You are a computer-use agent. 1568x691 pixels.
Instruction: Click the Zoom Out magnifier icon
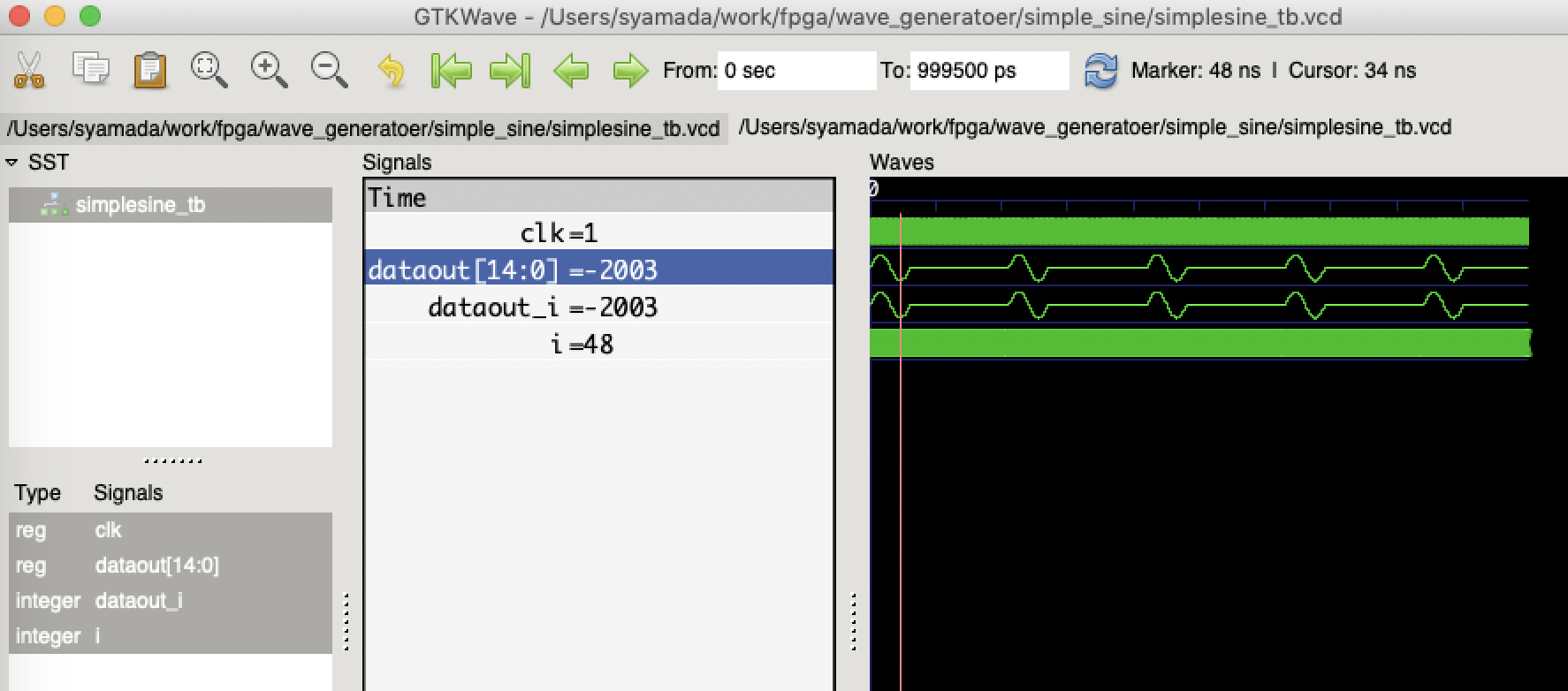329,70
